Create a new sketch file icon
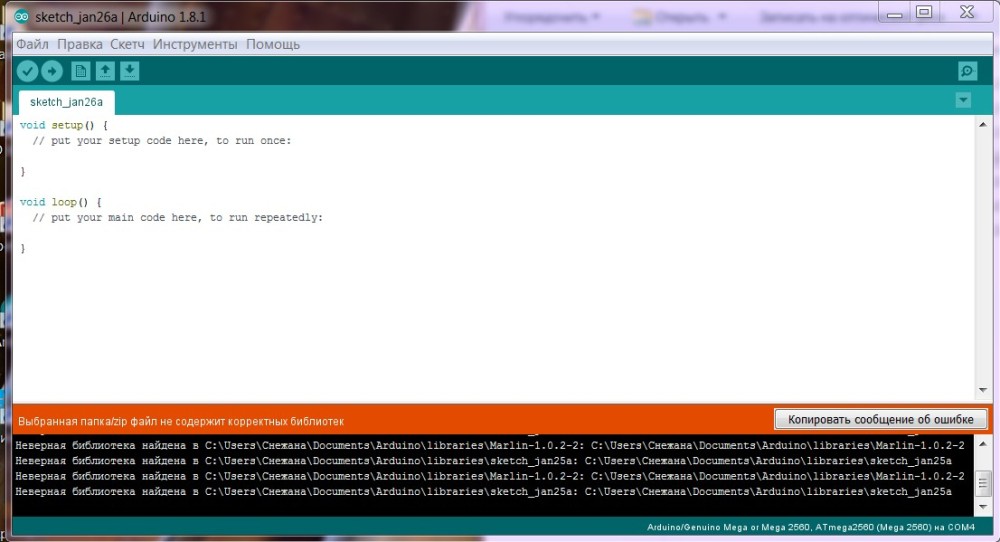Viewport: 1000px width, 542px height. click(x=80, y=71)
